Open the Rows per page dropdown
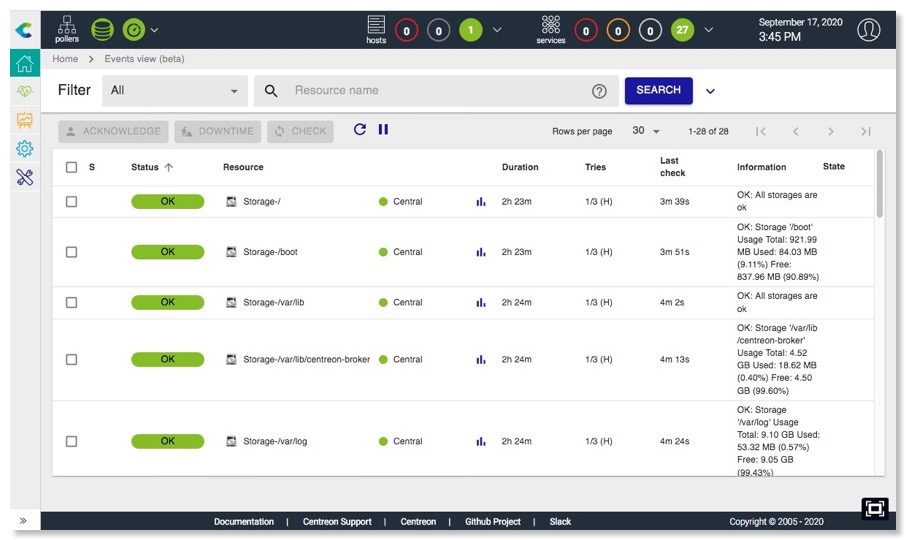The image size is (906, 540). [x=645, y=131]
